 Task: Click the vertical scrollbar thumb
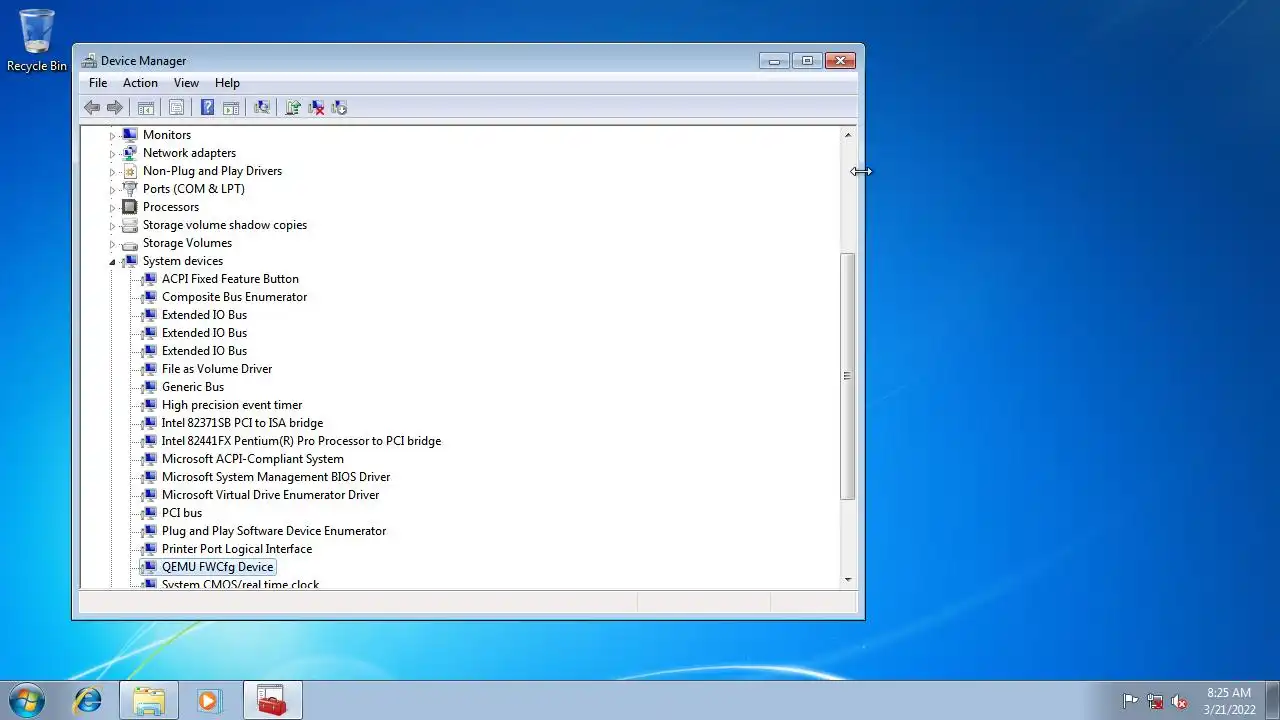(848, 376)
